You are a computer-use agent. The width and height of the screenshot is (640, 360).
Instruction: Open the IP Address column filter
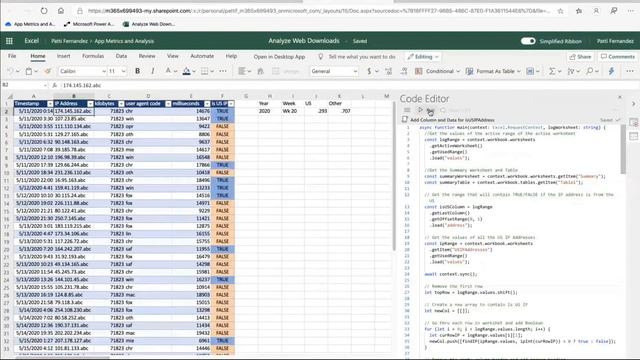pyautogui.click(x=90, y=104)
